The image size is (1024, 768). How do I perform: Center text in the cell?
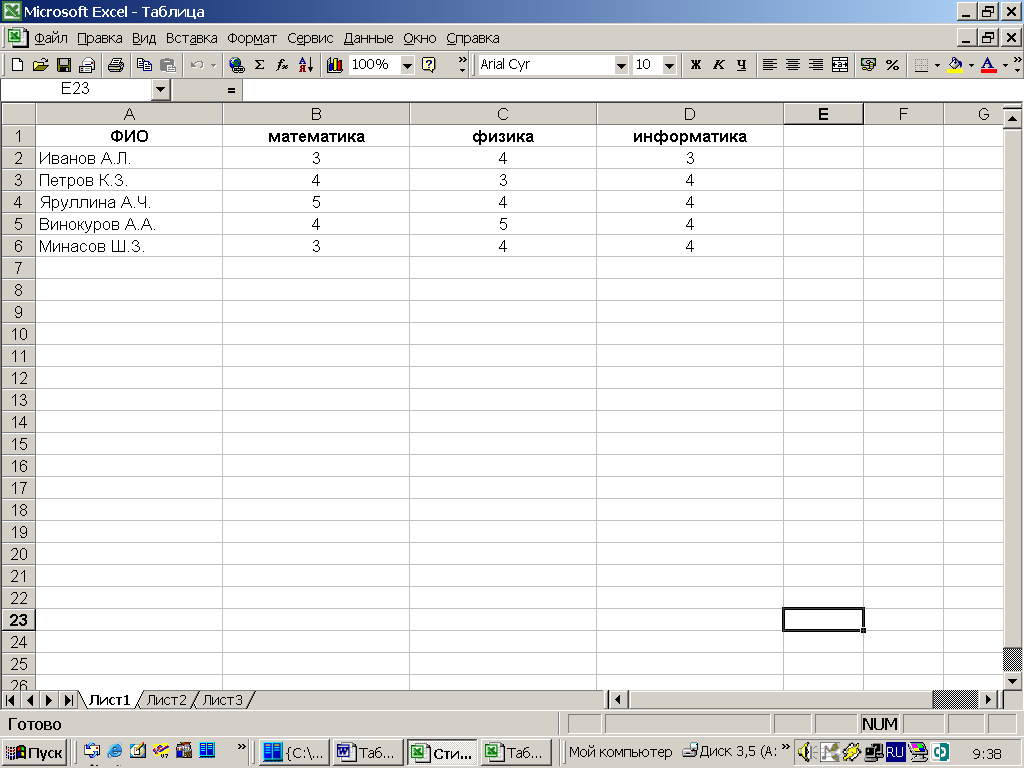793,65
